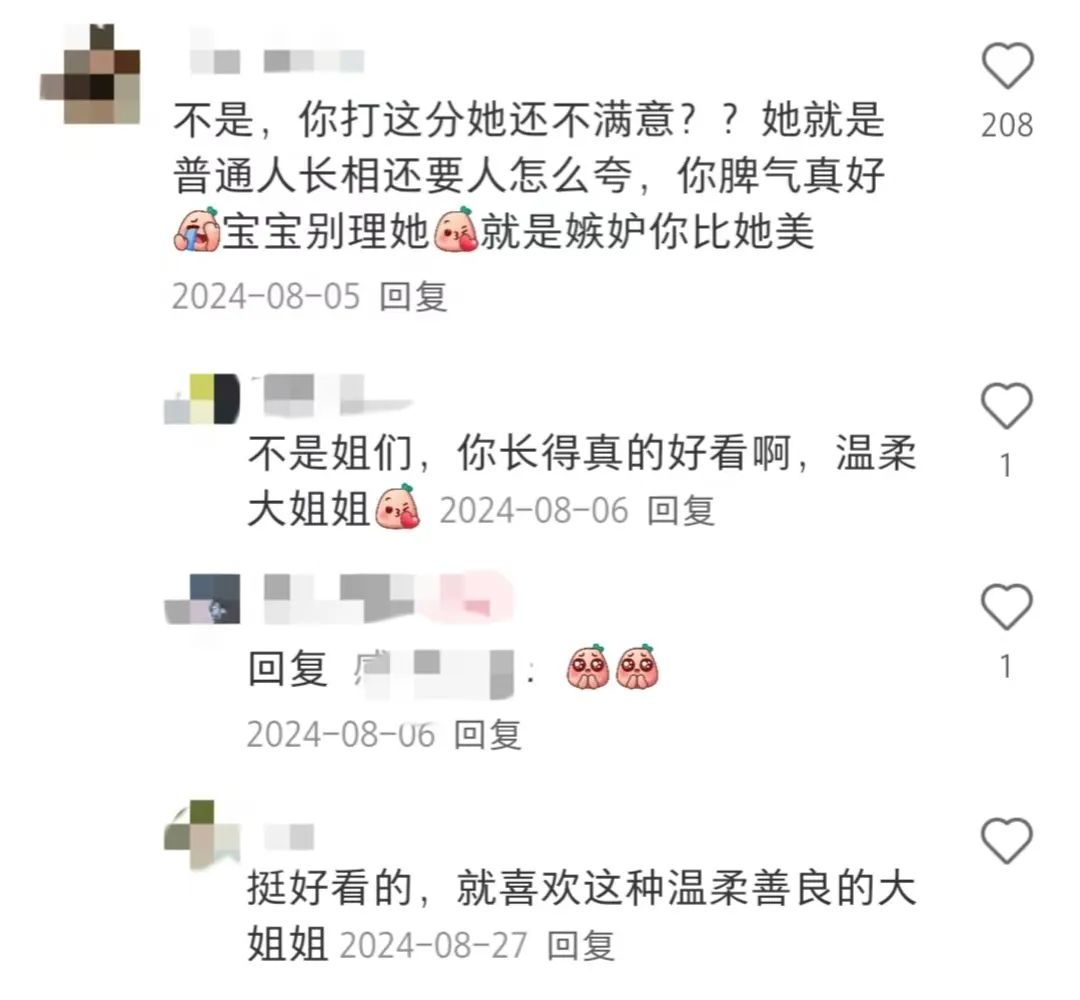The height and width of the screenshot is (1000, 1080).
Task: Tap 回复 under the 2024-08-05 comment
Action: pyautogui.click(x=414, y=296)
